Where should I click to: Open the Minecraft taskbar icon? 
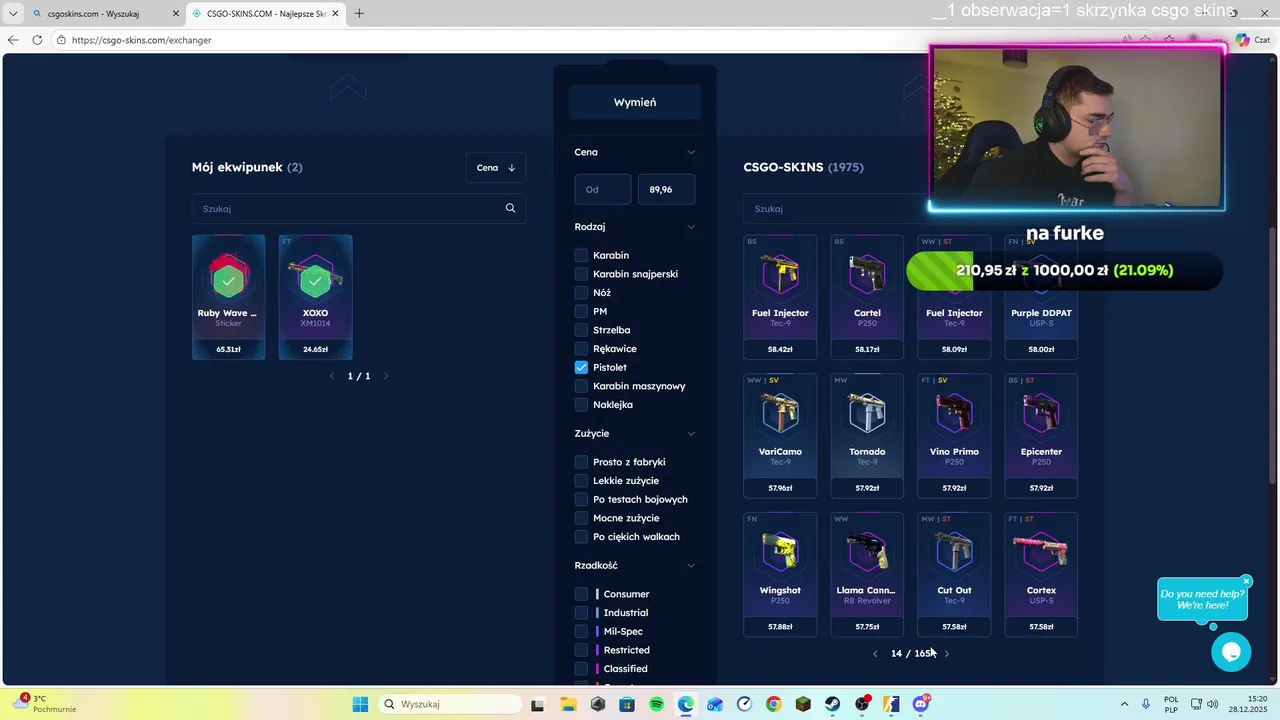[x=803, y=704]
